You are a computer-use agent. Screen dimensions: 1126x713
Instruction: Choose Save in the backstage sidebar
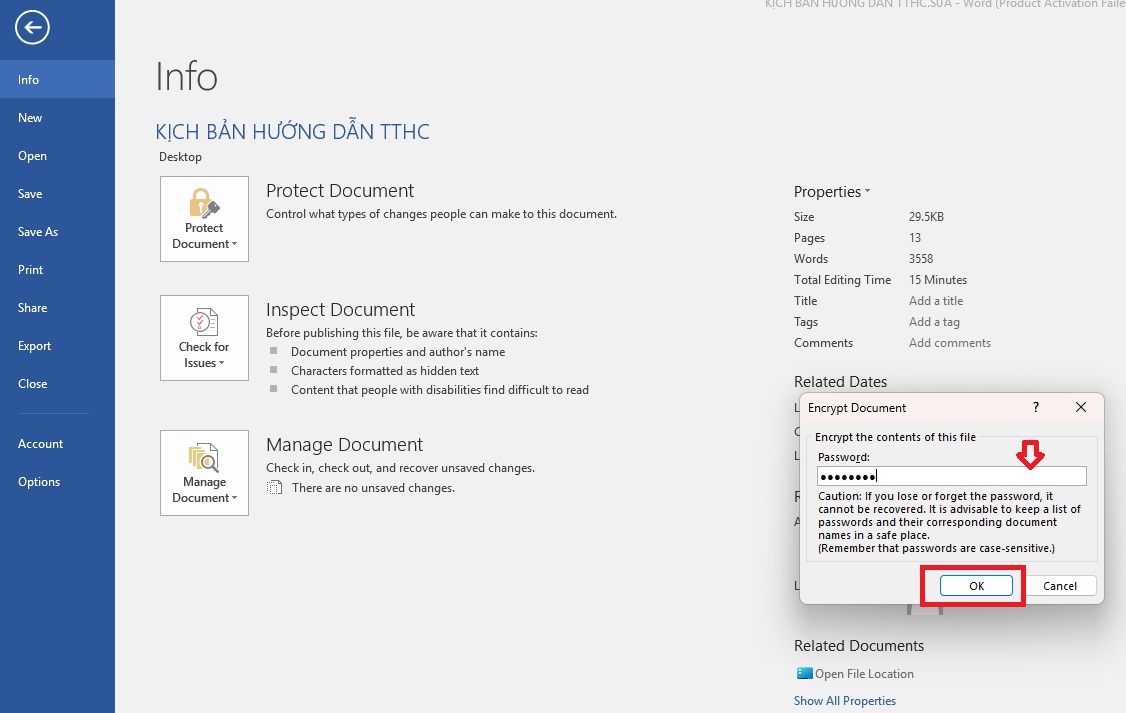tap(57, 194)
